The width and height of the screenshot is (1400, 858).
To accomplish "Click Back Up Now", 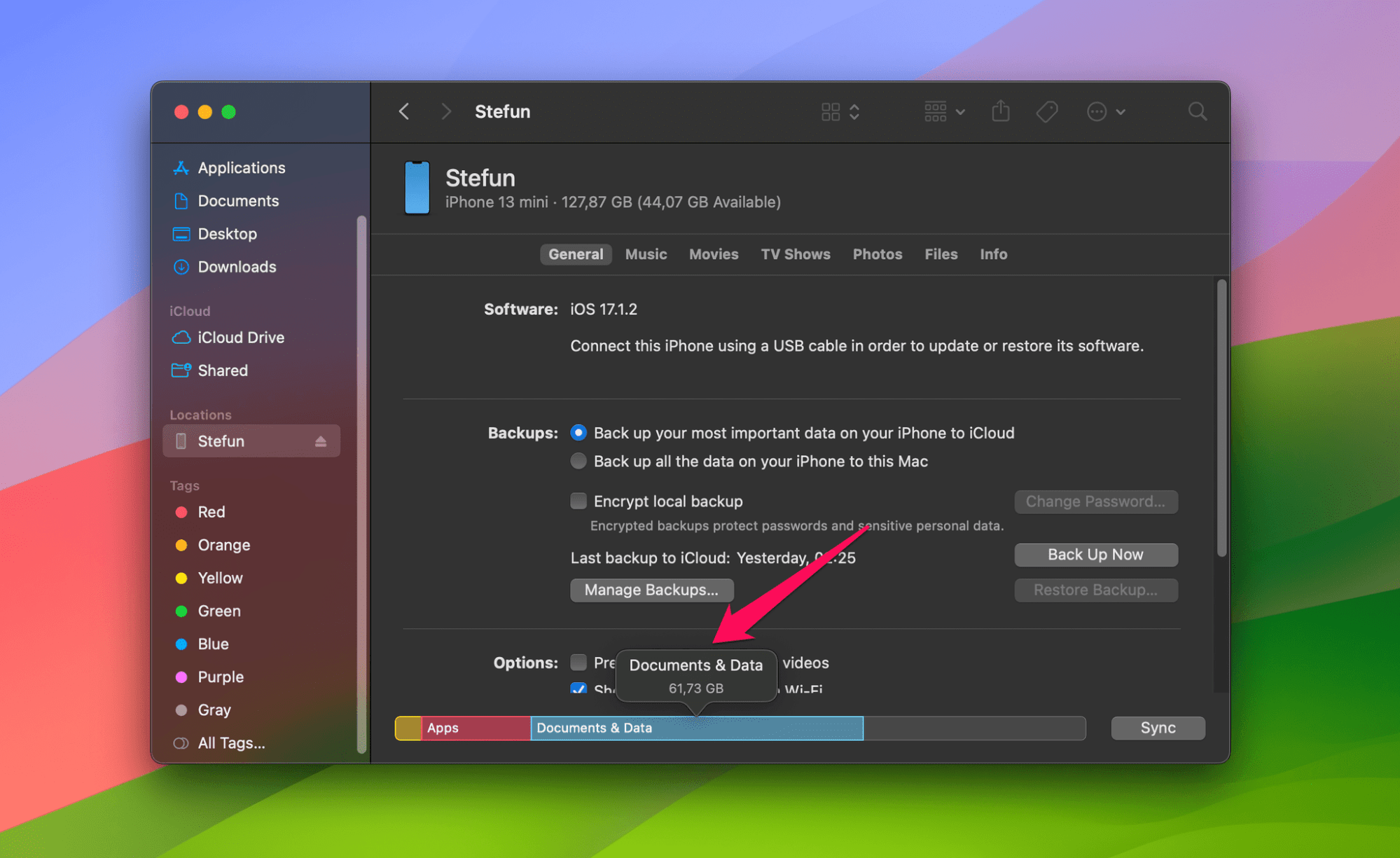I will tap(1095, 554).
